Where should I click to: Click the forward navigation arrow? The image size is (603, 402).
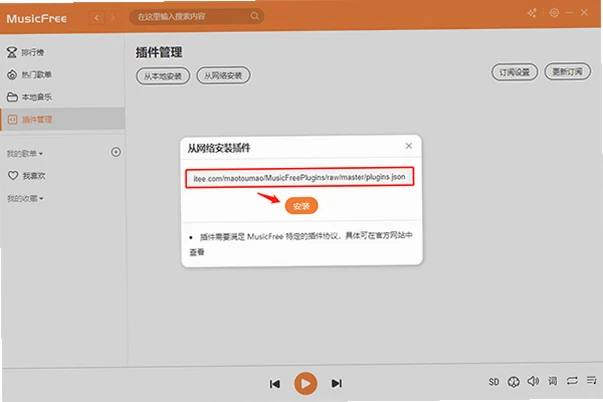click(112, 17)
